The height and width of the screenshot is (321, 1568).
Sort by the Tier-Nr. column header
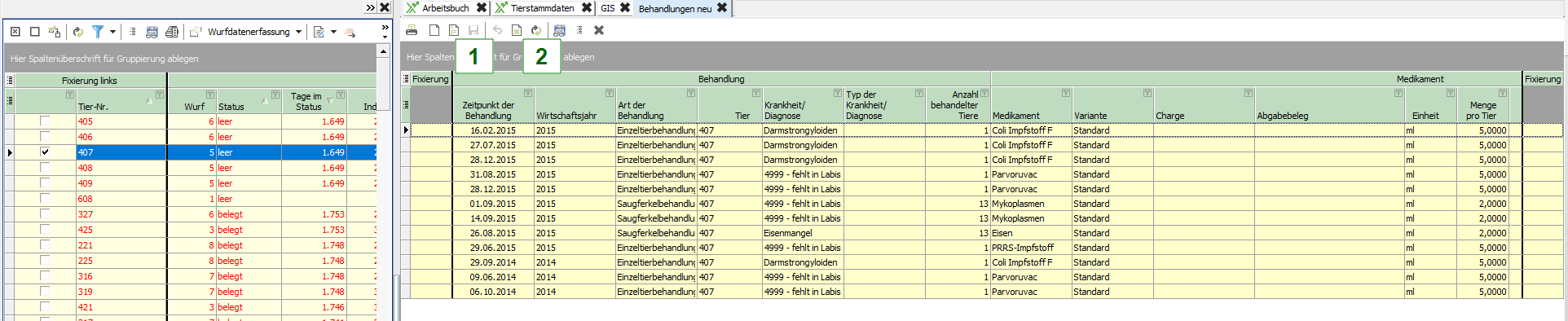pos(121,101)
